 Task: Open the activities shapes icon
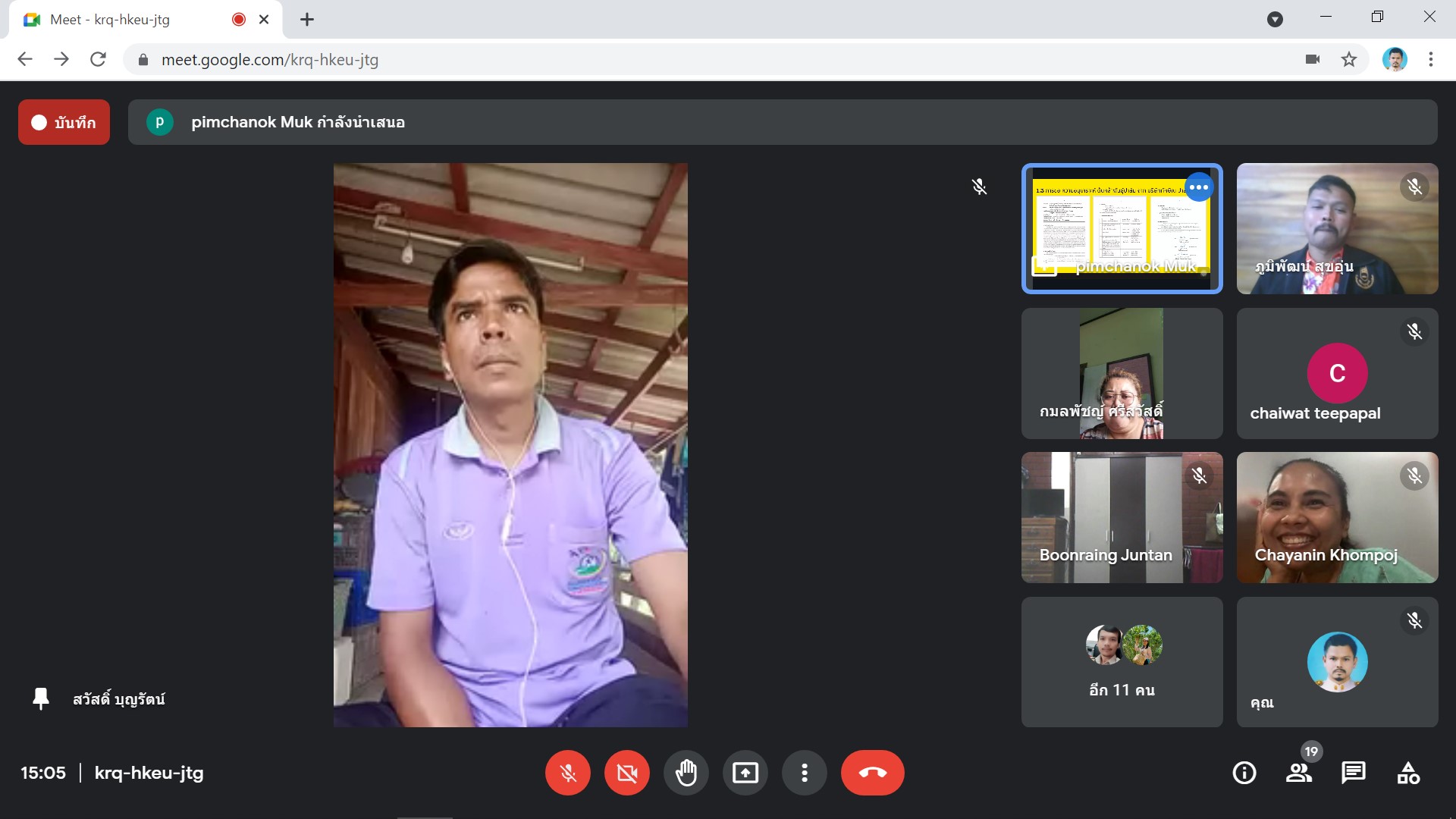tap(1408, 773)
